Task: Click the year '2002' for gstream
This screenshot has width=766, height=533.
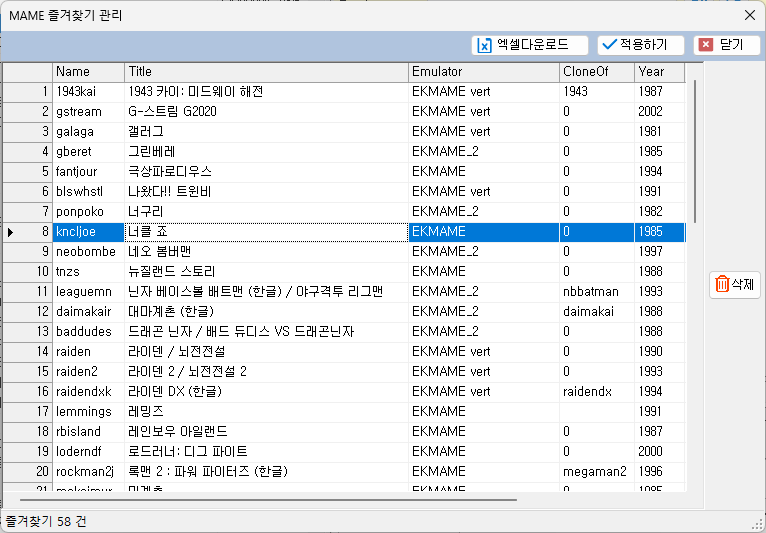Action: (650, 112)
